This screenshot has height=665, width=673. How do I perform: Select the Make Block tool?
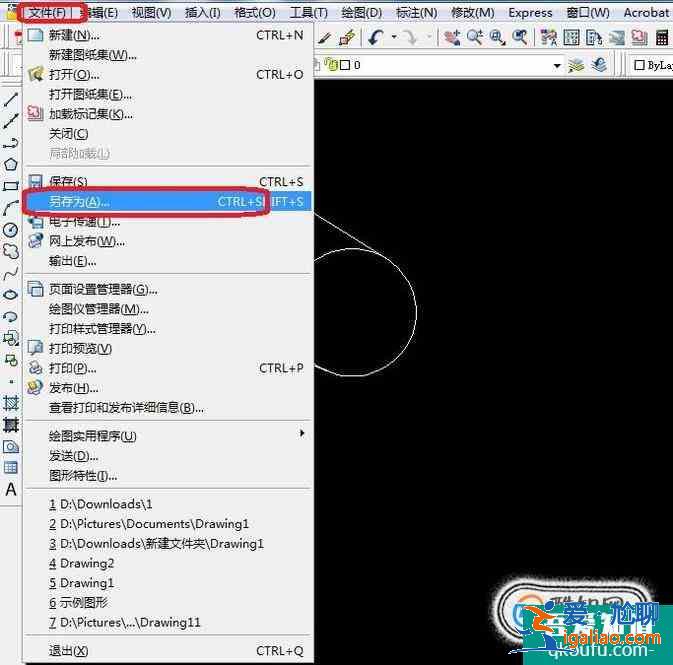coord(10,360)
